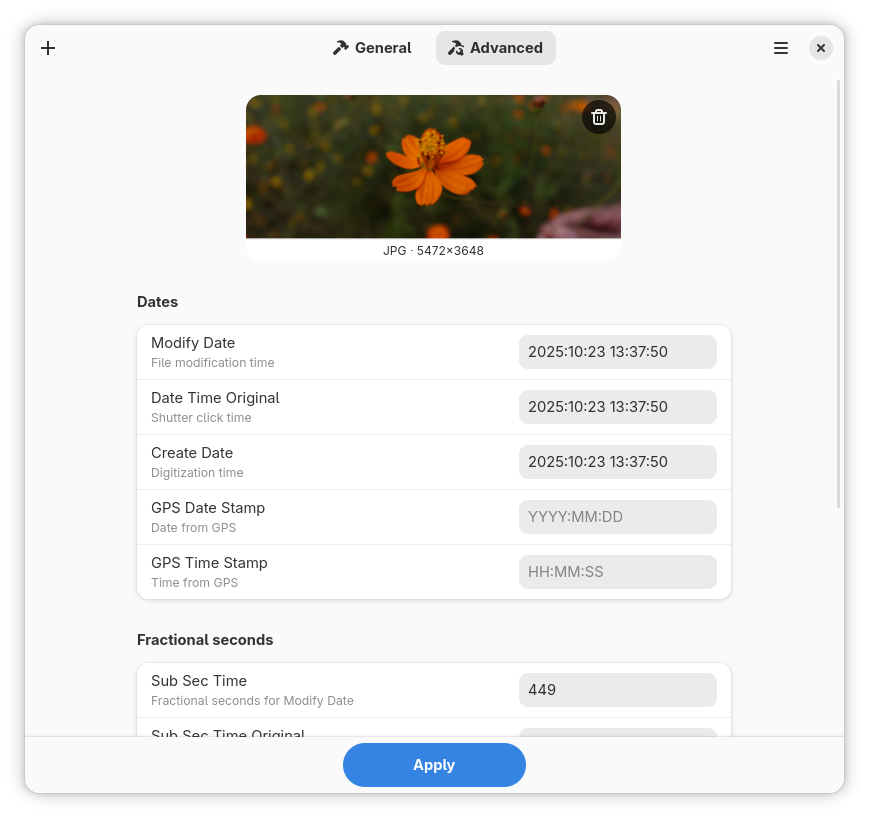Click 'Date from GPS' subtitle

193,528
